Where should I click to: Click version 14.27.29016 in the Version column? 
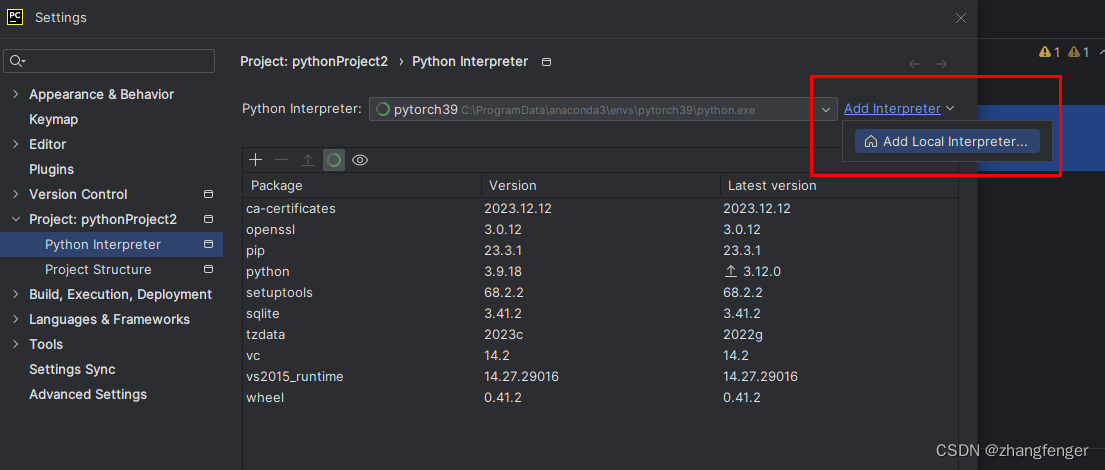click(521, 377)
